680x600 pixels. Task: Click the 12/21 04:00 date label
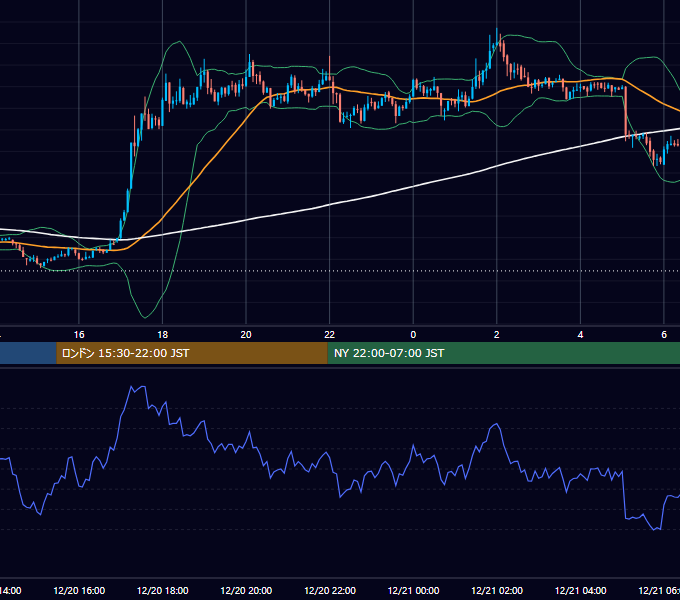click(x=581, y=590)
